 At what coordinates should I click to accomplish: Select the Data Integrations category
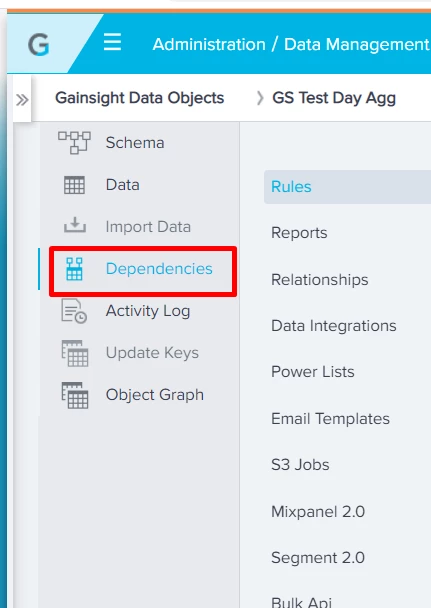pos(334,326)
